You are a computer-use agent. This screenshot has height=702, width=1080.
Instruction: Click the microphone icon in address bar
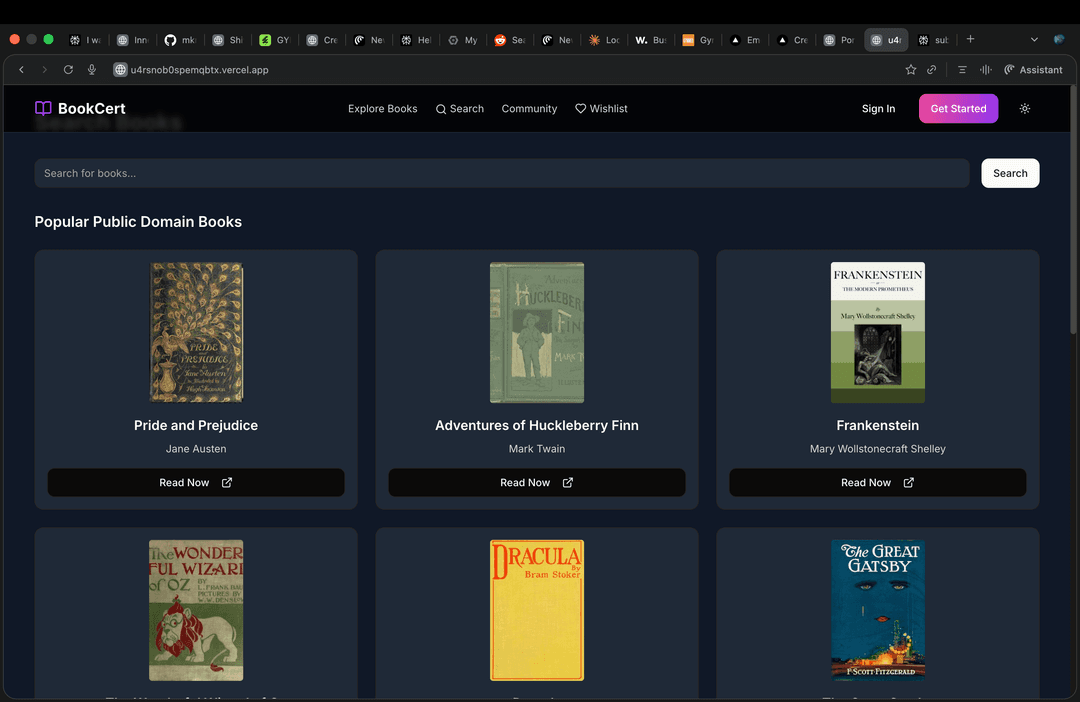[92, 70]
